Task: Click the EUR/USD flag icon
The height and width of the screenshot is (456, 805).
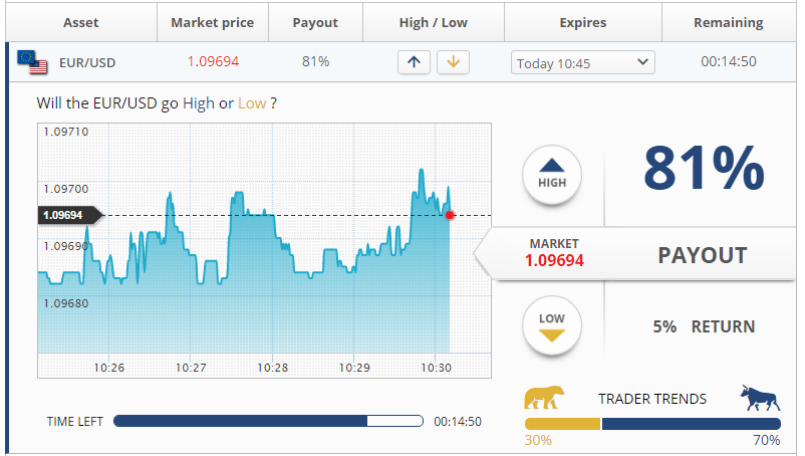Action: tap(32, 62)
